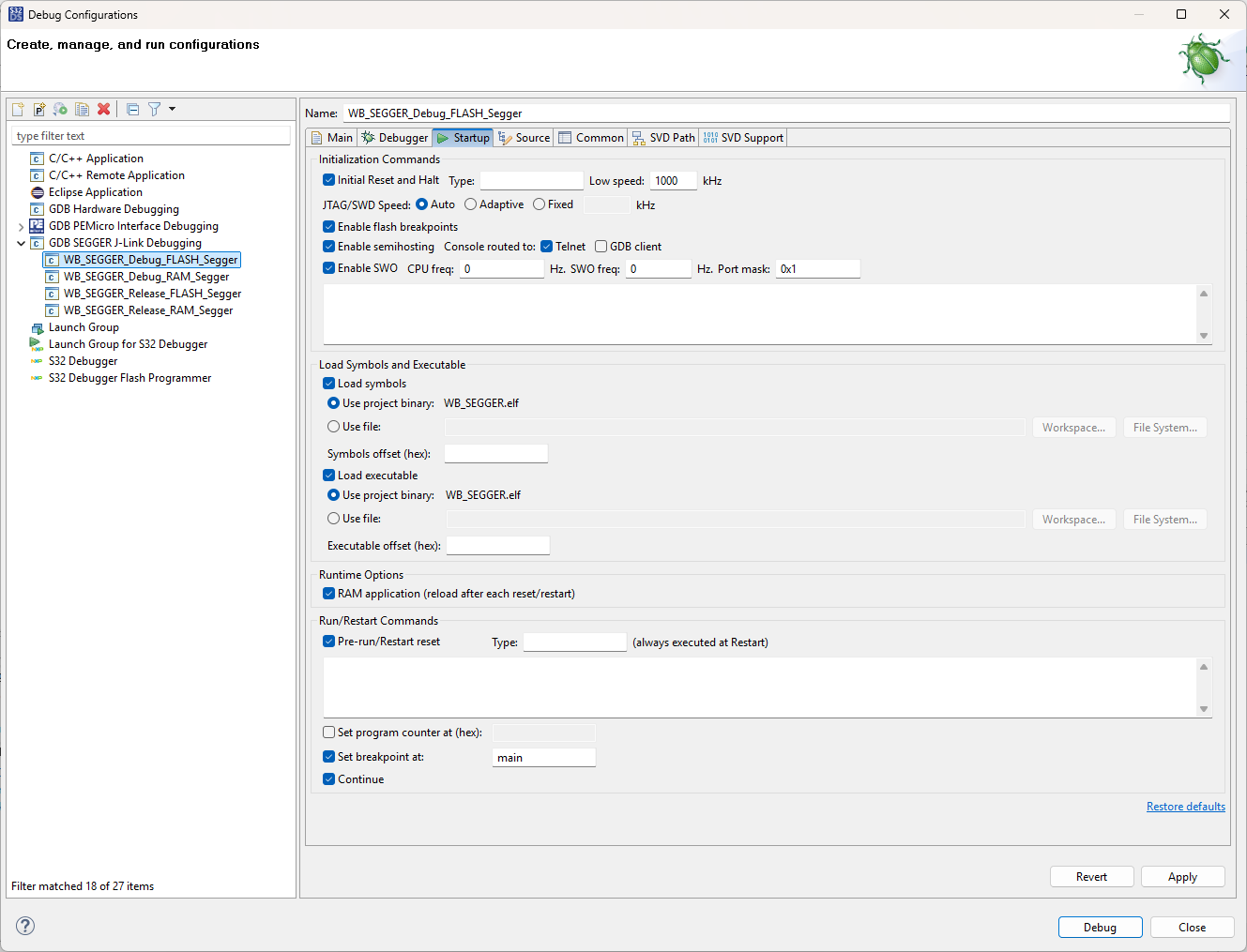
Task: Toggle RAM application reload checkbox
Action: (328, 594)
